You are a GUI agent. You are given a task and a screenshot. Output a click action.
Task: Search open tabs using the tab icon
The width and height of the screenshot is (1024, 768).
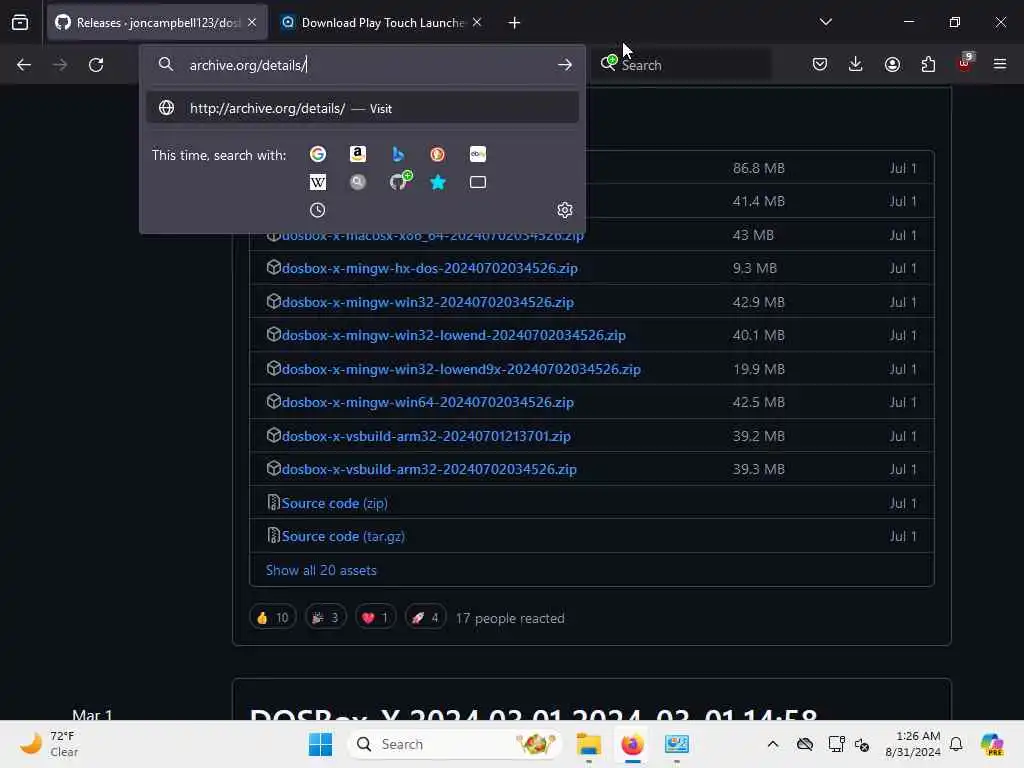[477, 182]
